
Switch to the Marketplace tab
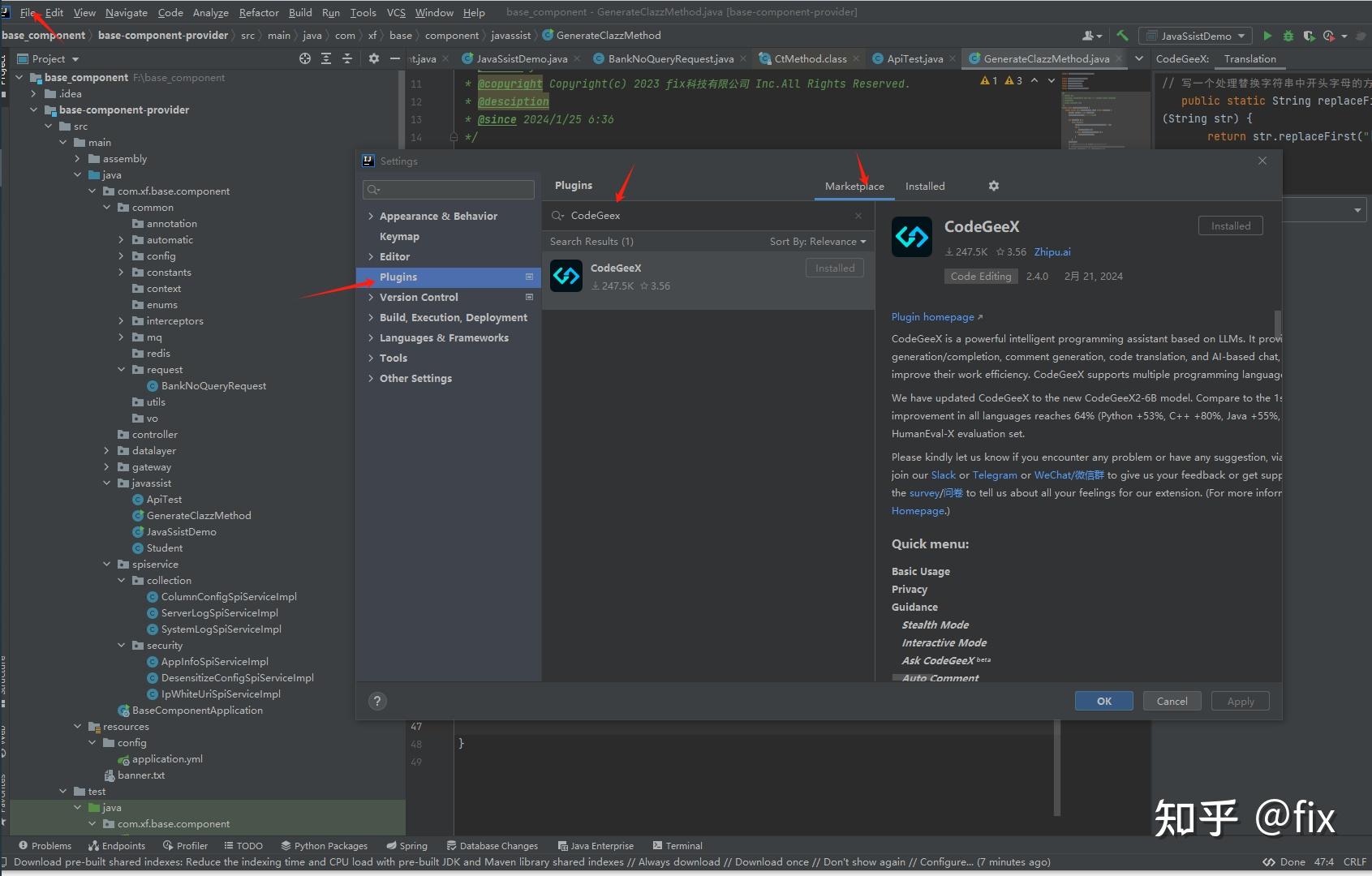click(x=854, y=186)
